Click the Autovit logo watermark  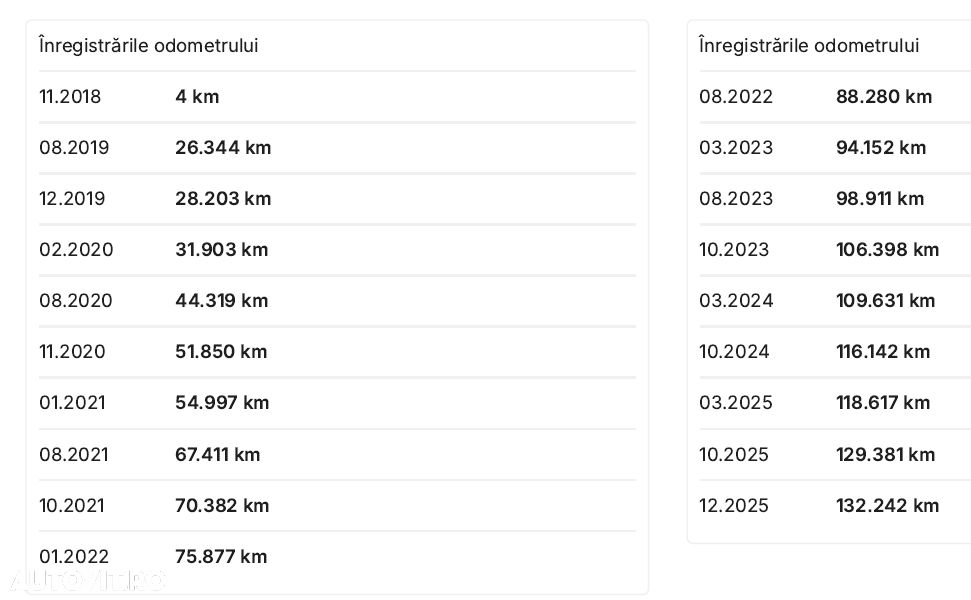pos(87,580)
